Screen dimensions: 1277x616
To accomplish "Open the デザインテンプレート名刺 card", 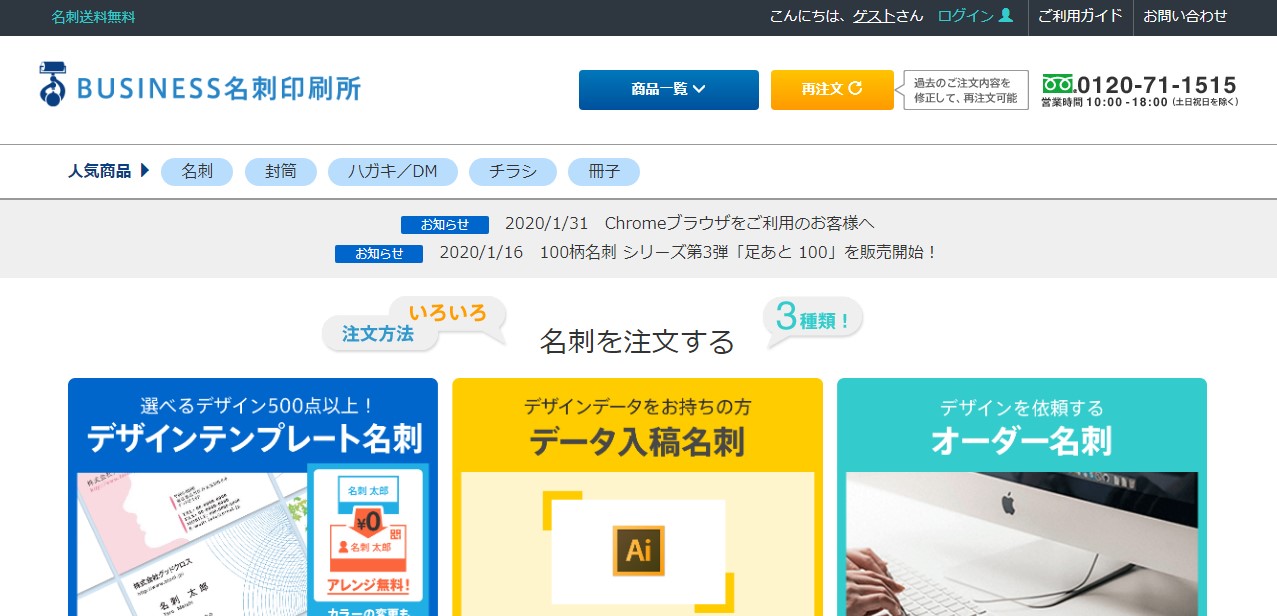I will click(253, 497).
